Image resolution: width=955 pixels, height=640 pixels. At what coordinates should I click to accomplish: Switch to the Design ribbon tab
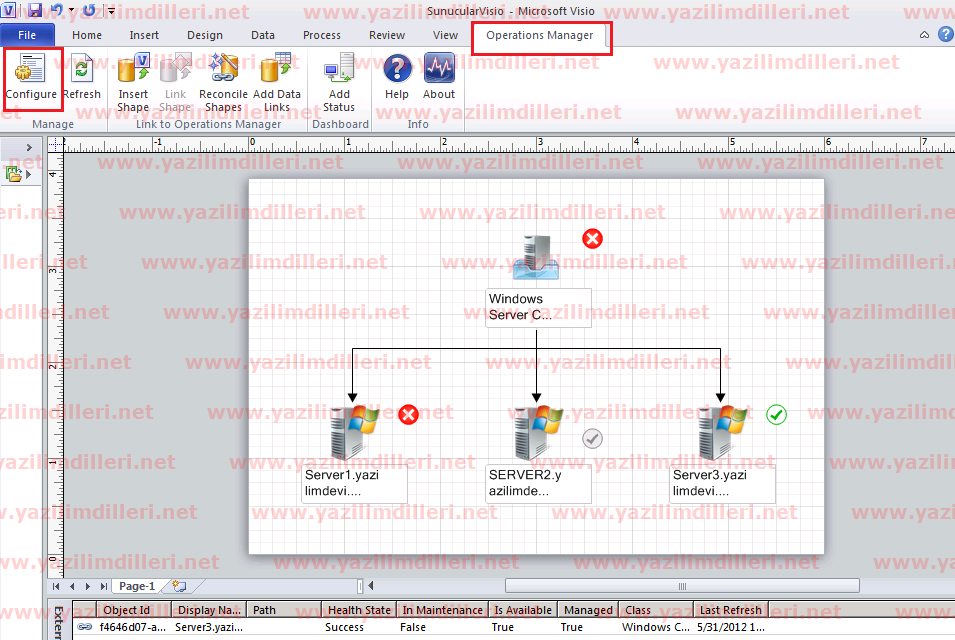click(x=205, y=35)
